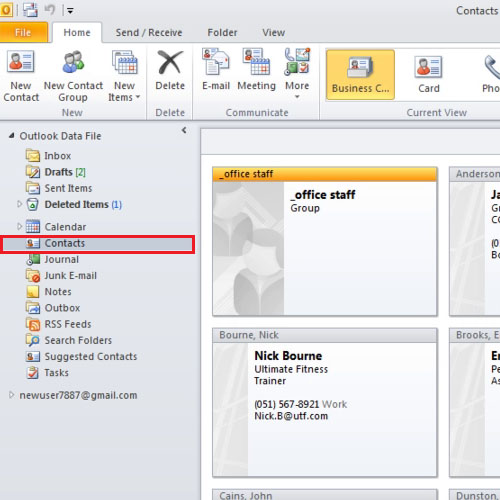
Task: Click Nick.B@utf.com email text
Action: coord(291,416)
